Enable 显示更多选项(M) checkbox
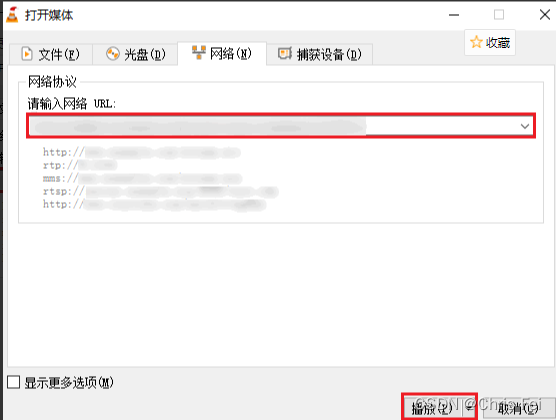This screenshot has width=556, height=420. pyautogui.click(x=13, y=382)
